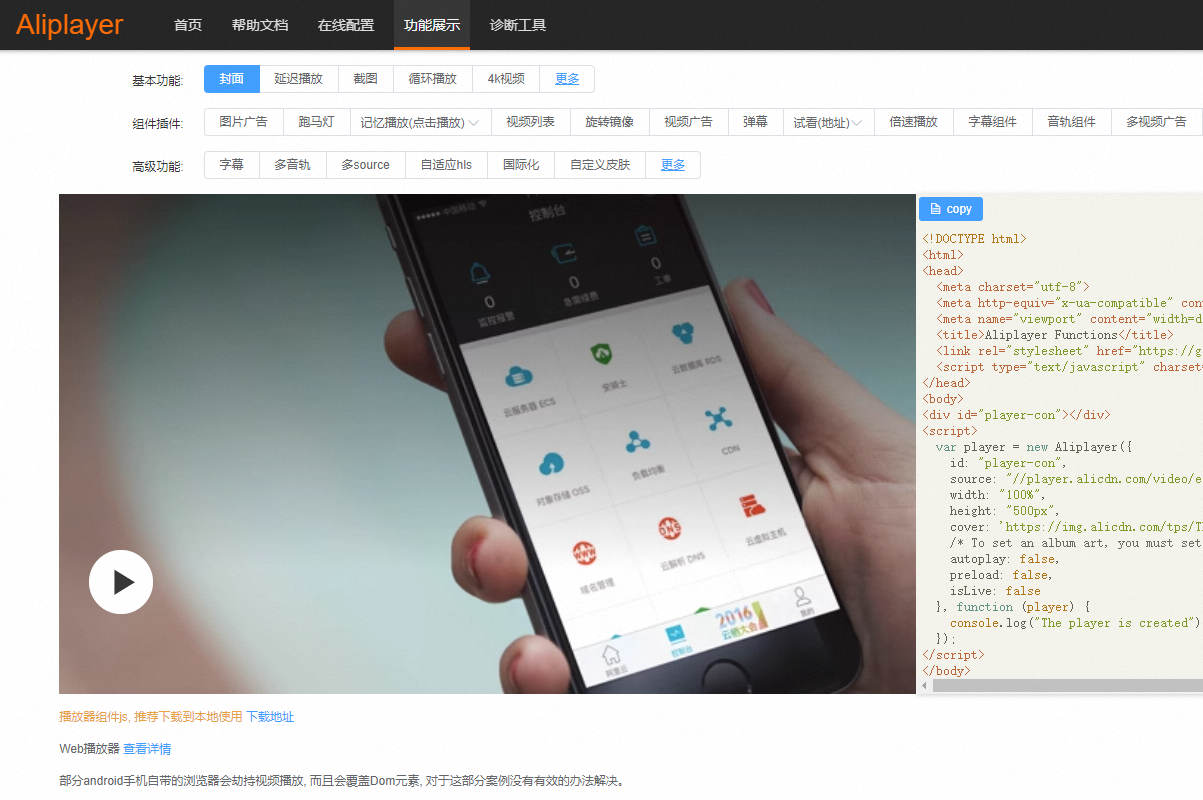Select the 弹幕 plugin button
Screen dimensions: 1203x800
pyautogui.click(x=755, y=122)
